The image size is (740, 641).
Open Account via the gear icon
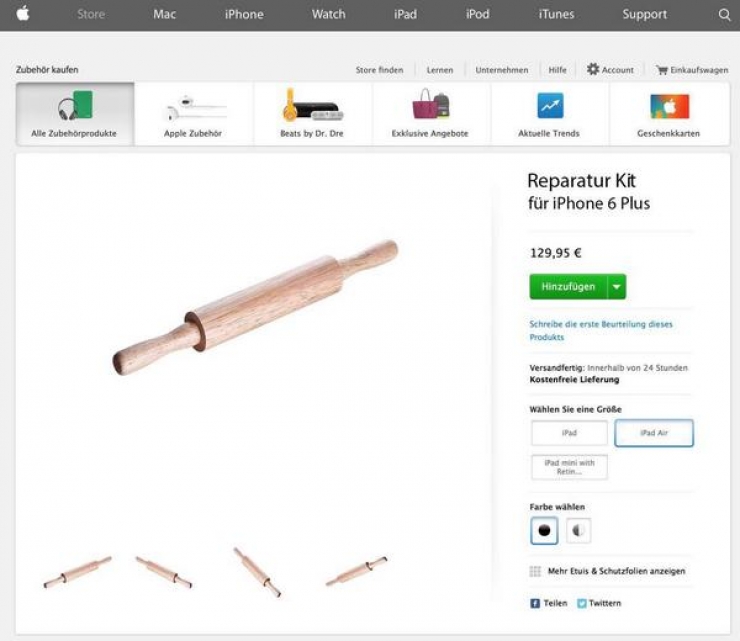pyautogui.click(x=593, y=69)
